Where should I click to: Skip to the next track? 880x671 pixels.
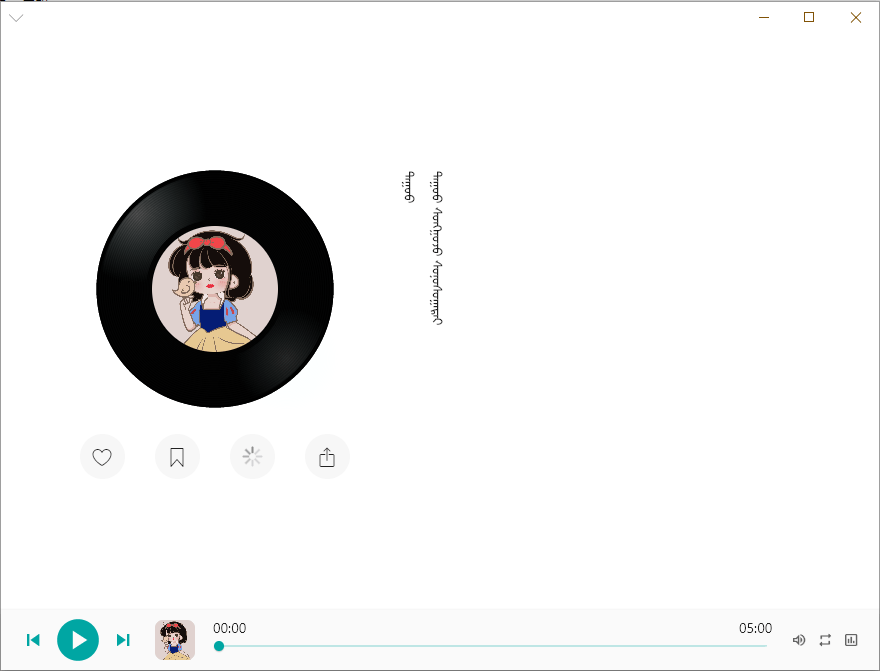[123, 640]
